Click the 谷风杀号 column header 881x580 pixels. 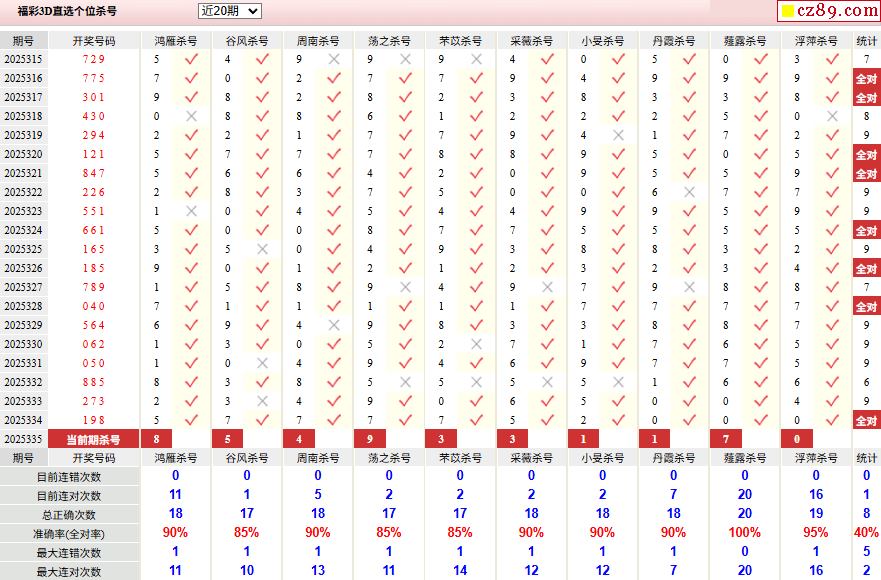click(247, 41)
